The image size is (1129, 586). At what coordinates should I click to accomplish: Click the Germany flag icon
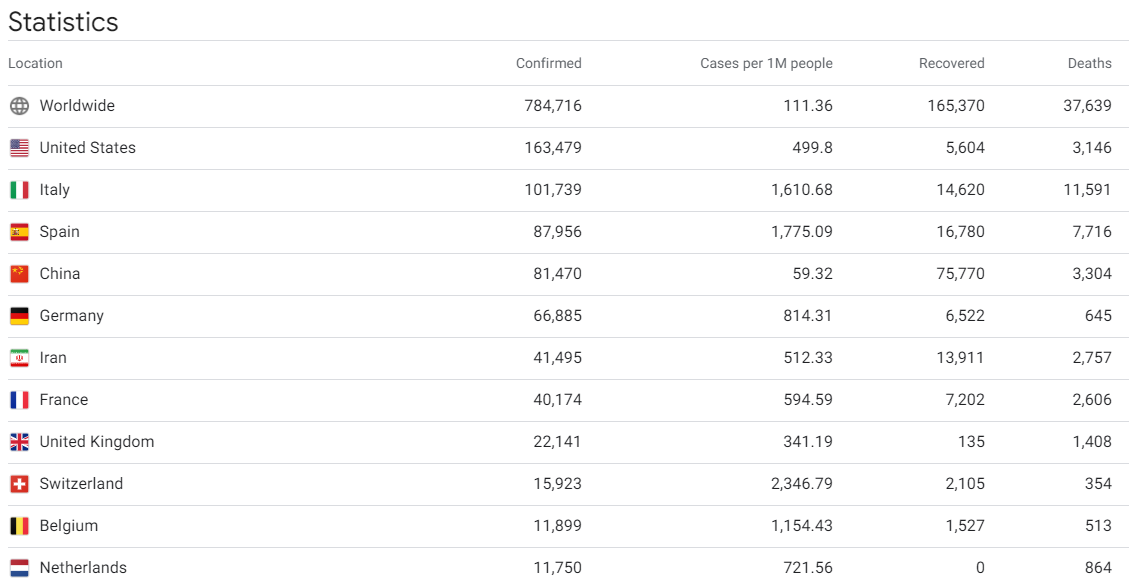(19, 316)
